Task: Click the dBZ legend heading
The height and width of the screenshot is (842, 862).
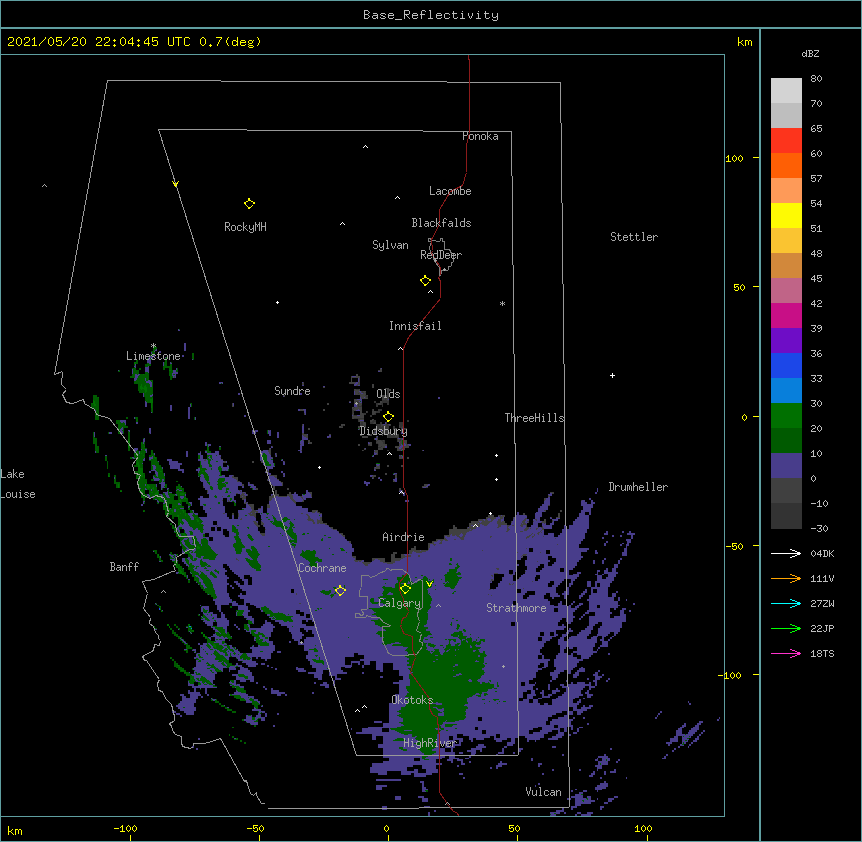Action: tap(810, 53)
